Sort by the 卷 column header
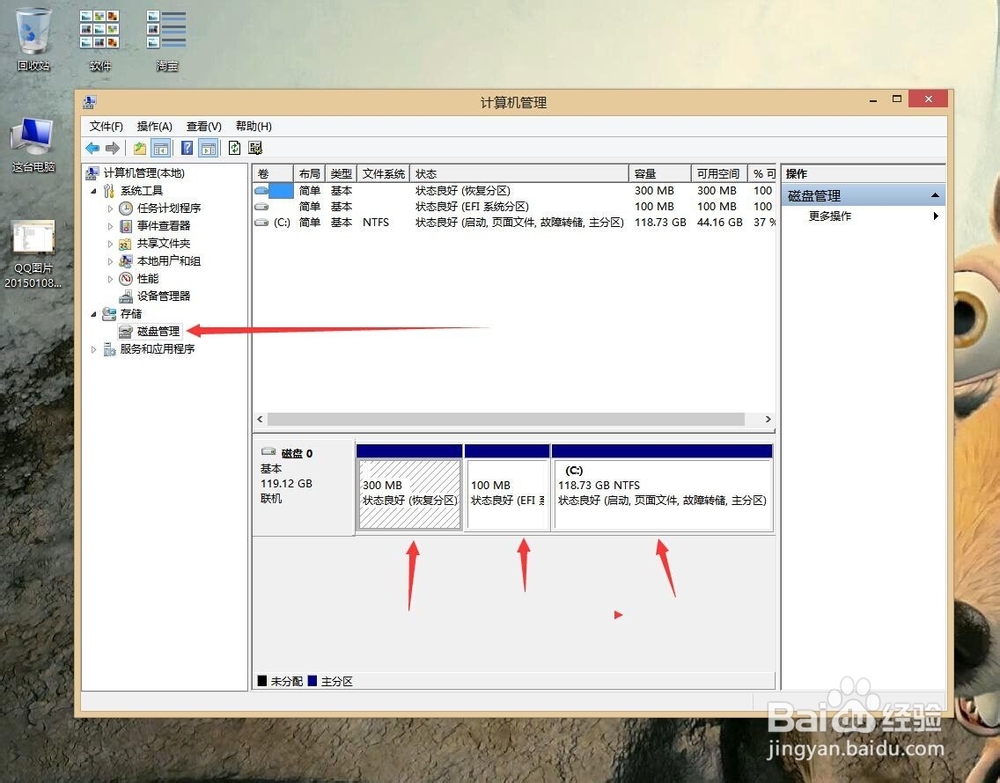 (x=273, y=173)
